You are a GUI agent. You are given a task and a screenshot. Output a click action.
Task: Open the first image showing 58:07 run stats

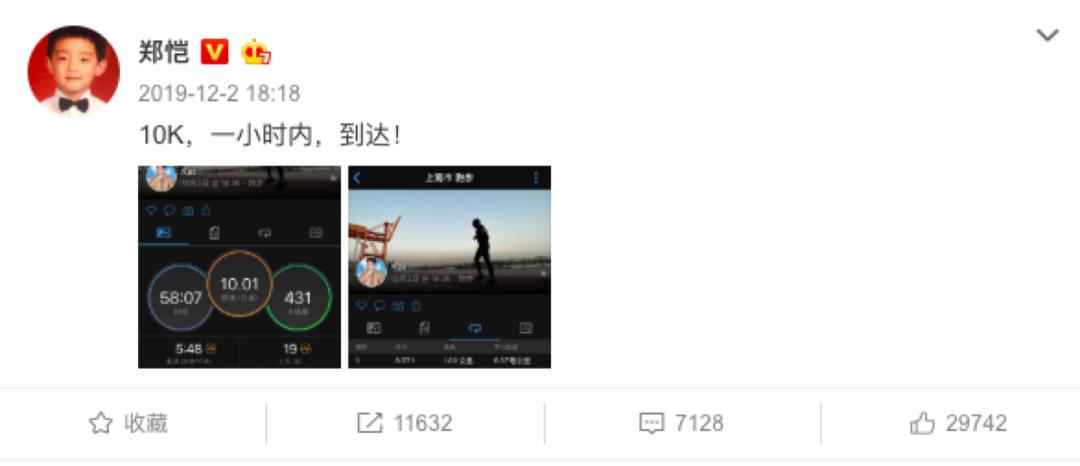(x=240, y=267)
